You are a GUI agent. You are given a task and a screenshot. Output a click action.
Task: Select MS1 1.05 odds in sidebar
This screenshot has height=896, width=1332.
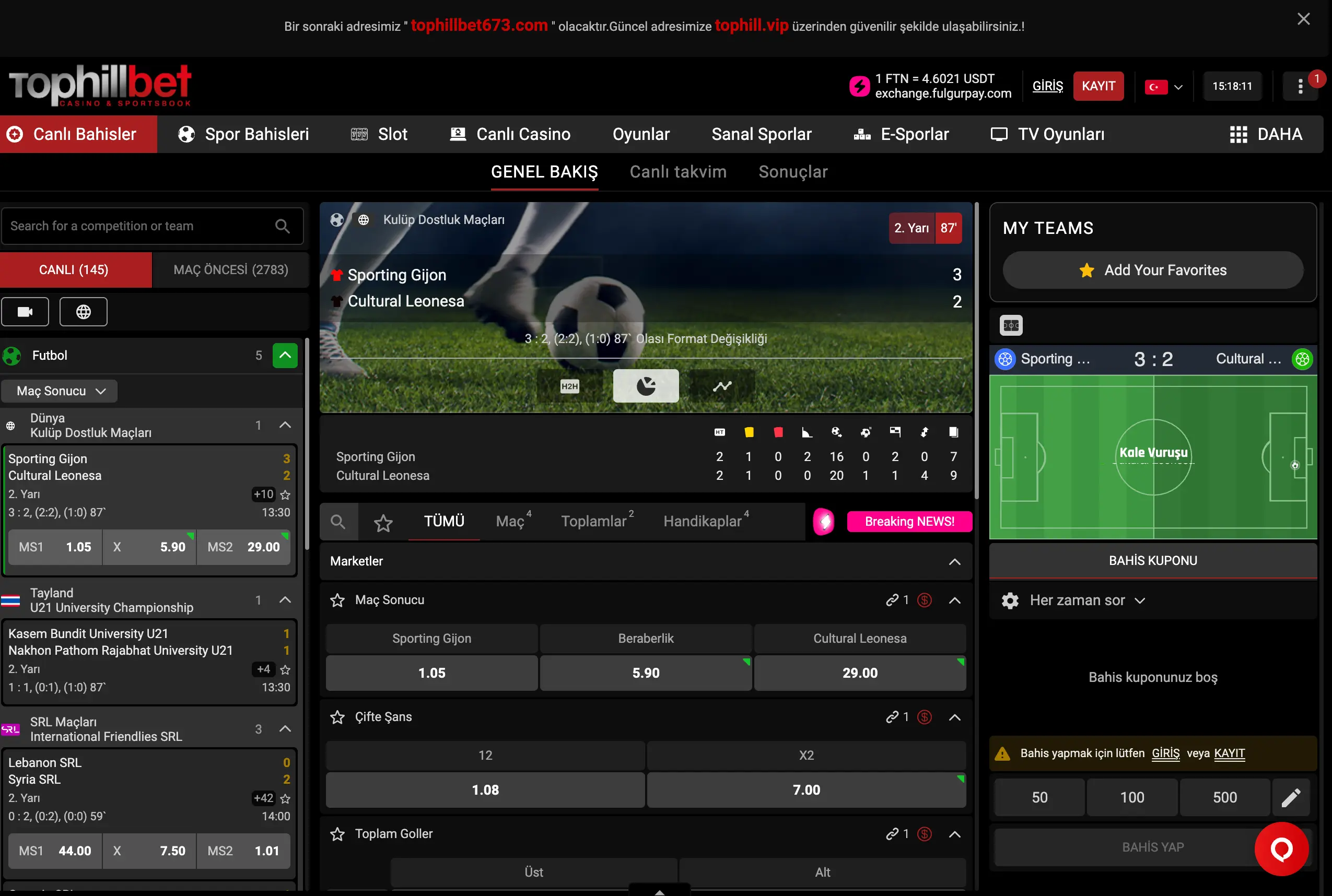pyautogui.click(x=55, y=547)
